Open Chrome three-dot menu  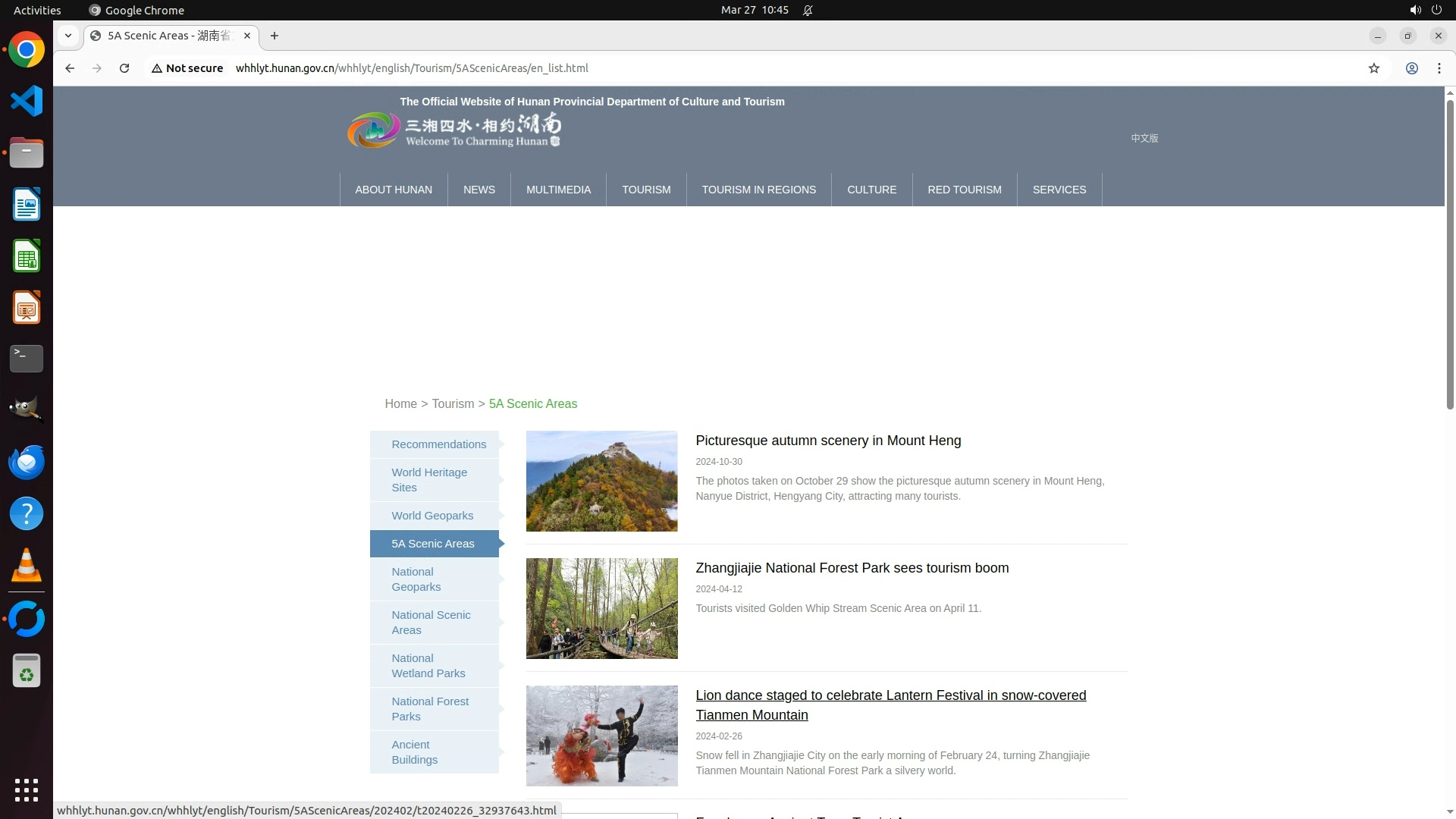click(1439, 68)
